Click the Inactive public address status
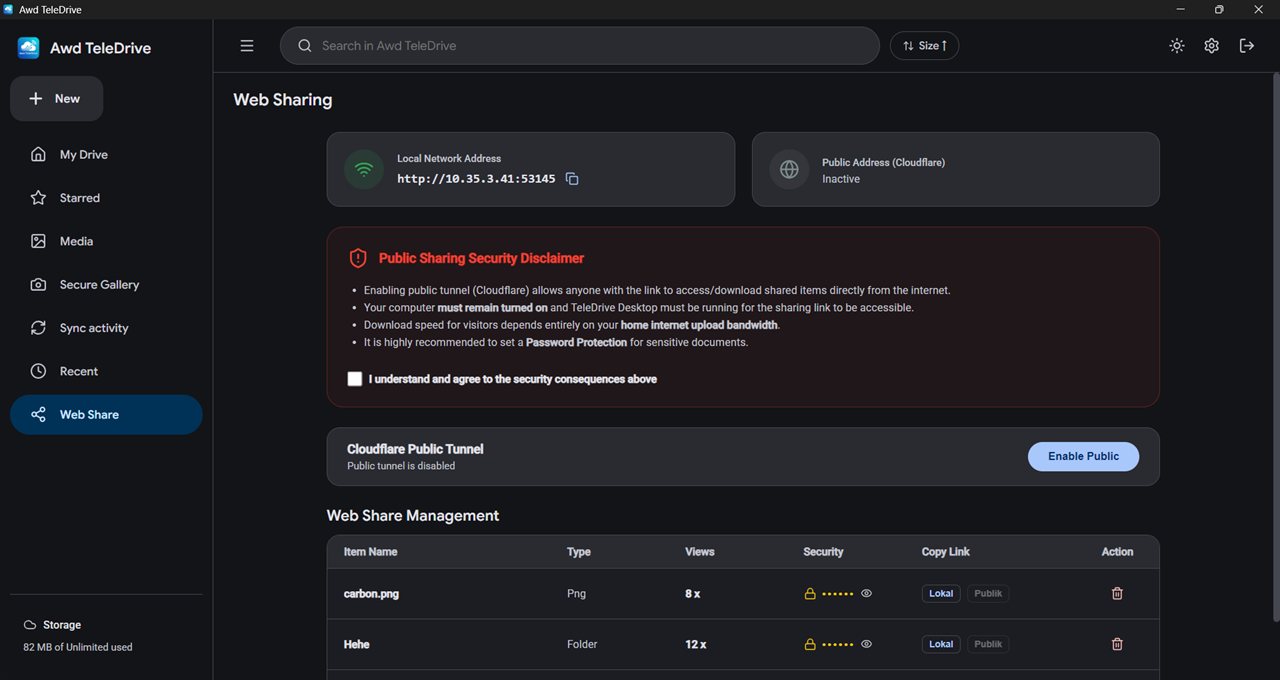1280x680 pixels. (x=841, y=179)
